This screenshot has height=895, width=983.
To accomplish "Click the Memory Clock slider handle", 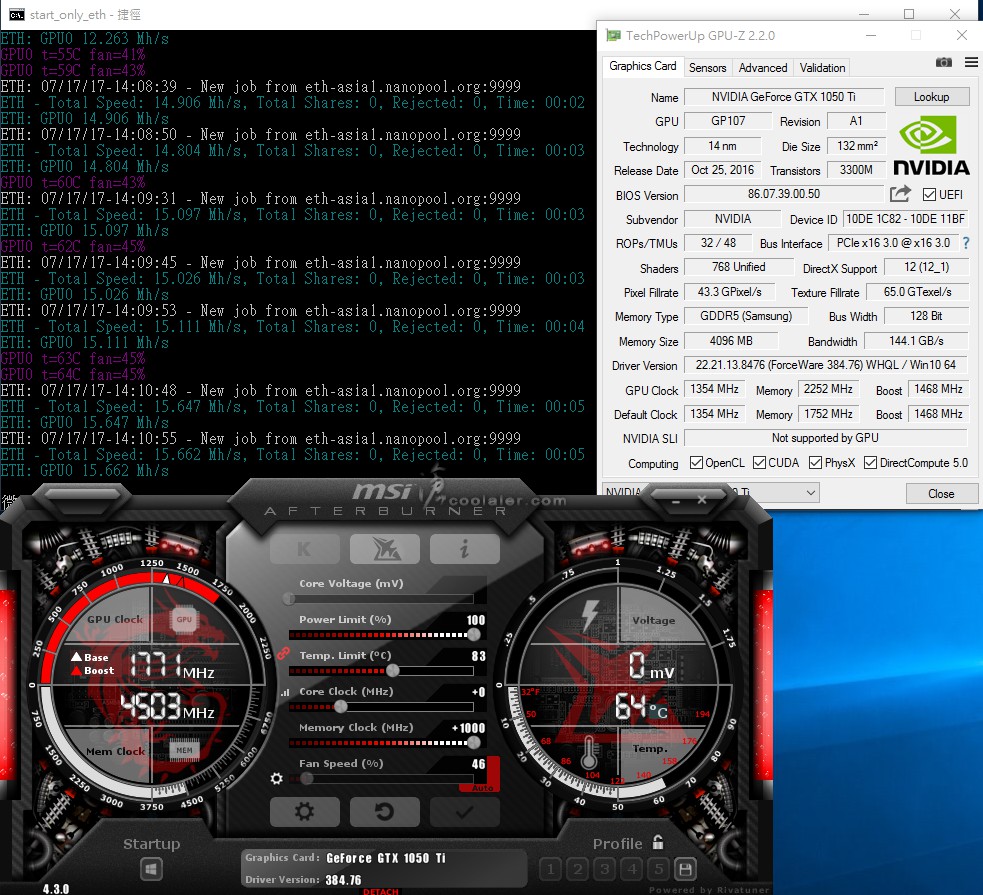I will [474, 743].
